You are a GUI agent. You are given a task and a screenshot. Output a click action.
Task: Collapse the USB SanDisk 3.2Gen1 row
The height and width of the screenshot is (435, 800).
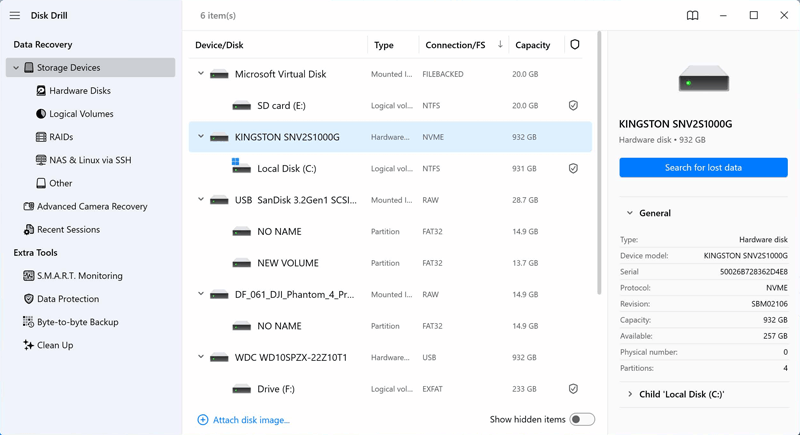coord(201,199)
